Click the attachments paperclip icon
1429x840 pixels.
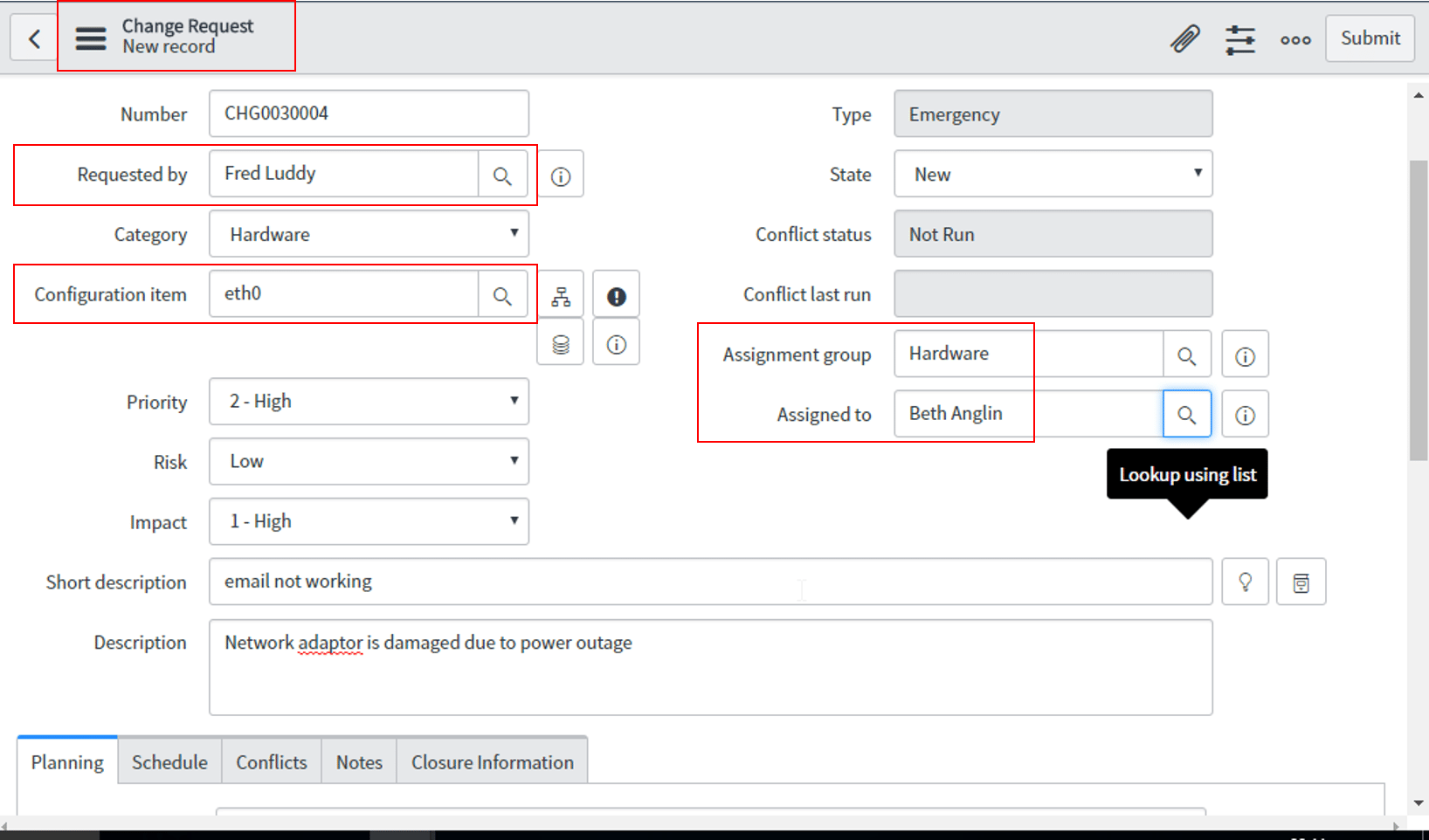pyautogui.click(x=1185, y=39)
